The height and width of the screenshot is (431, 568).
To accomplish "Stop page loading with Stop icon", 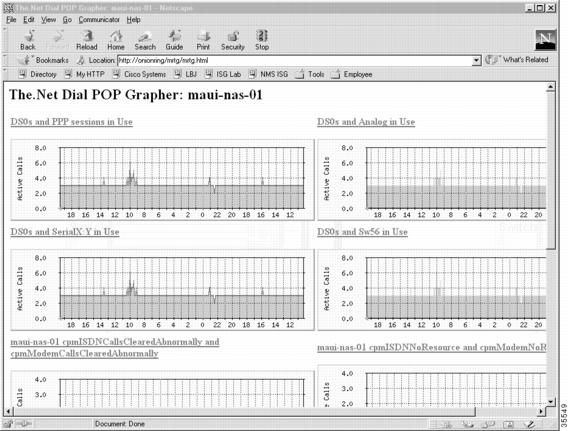I will (x=262, y=40).
